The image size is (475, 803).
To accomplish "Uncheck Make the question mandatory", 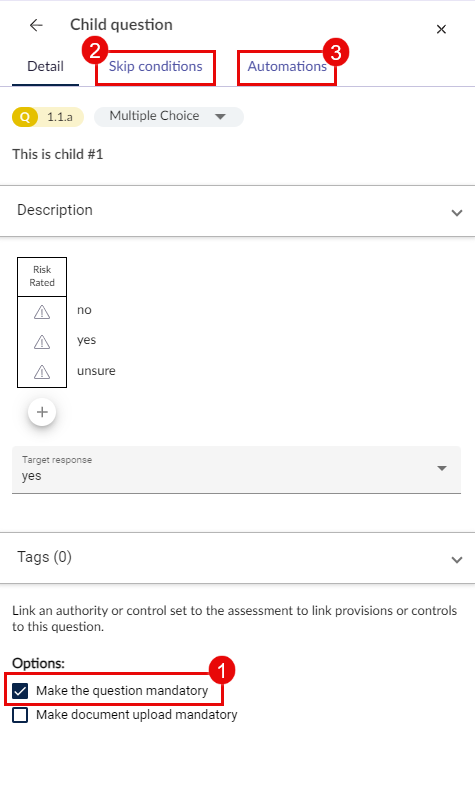I will tap(20, 691).
